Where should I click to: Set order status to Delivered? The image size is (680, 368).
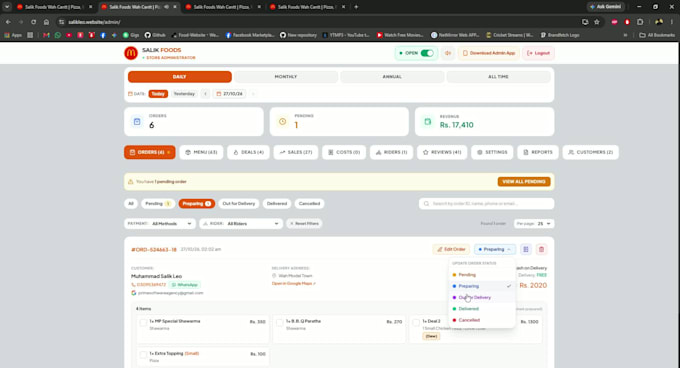pyautogui.click(x=482, y=309)
